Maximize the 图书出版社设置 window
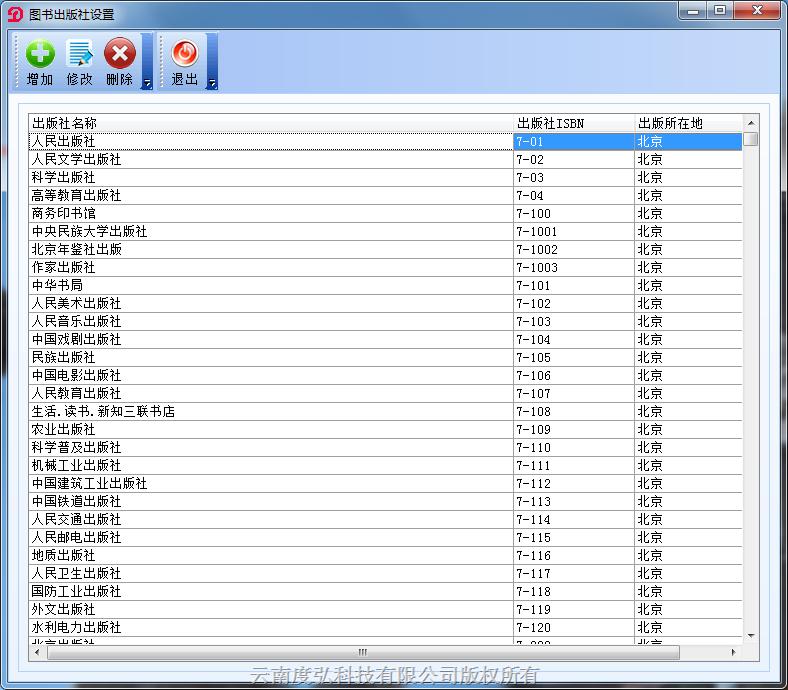The image size is (788, 690). [x=720, y=11]
